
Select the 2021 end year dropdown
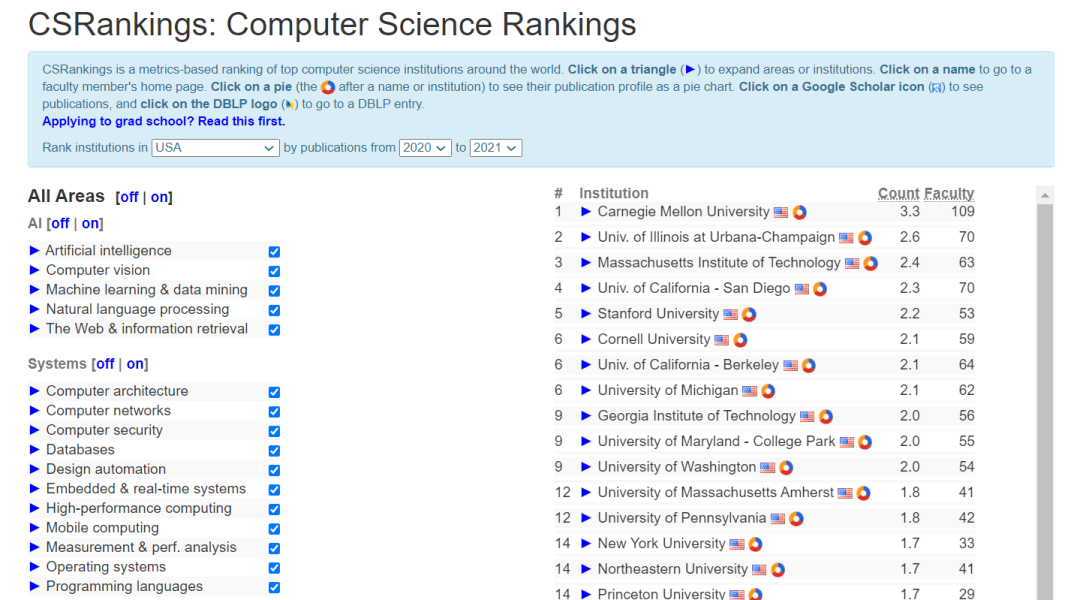495,148
